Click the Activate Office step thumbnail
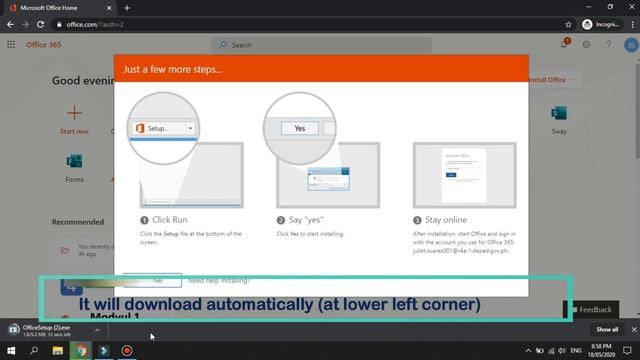This screenshot has height=360, width=640. pyautogui.click(x=464, y=175)
